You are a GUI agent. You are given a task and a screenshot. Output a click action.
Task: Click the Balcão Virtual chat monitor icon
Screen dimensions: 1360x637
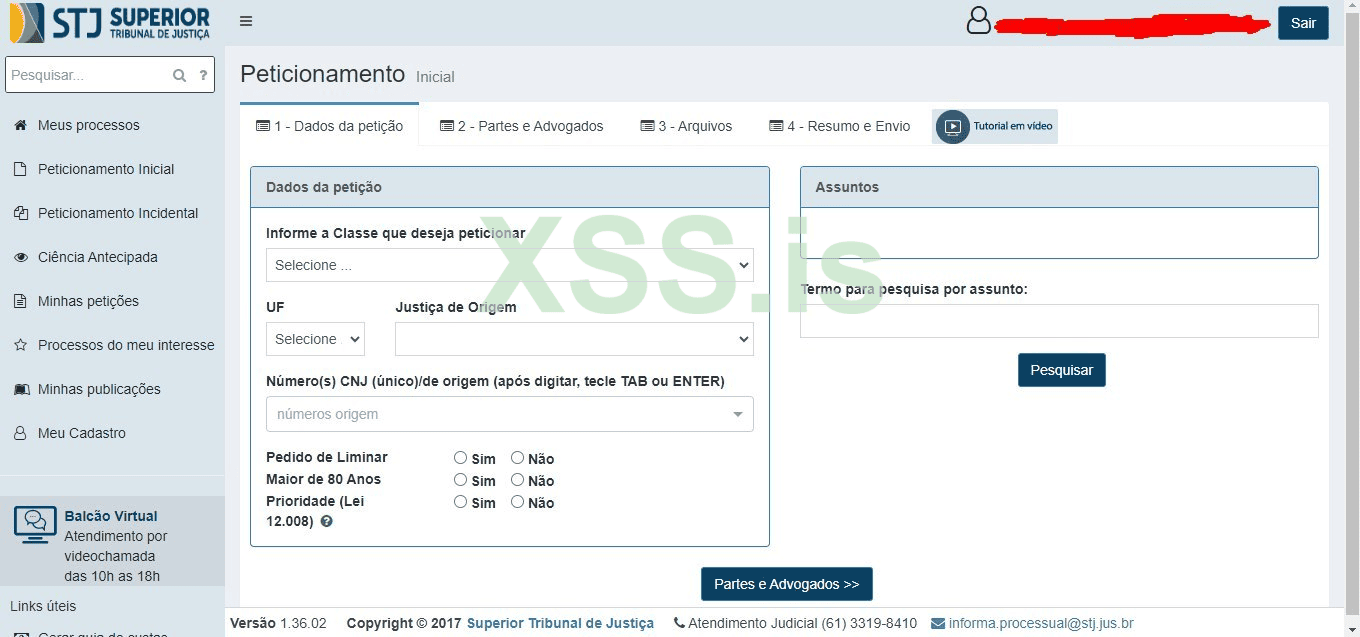coord(35,525)
